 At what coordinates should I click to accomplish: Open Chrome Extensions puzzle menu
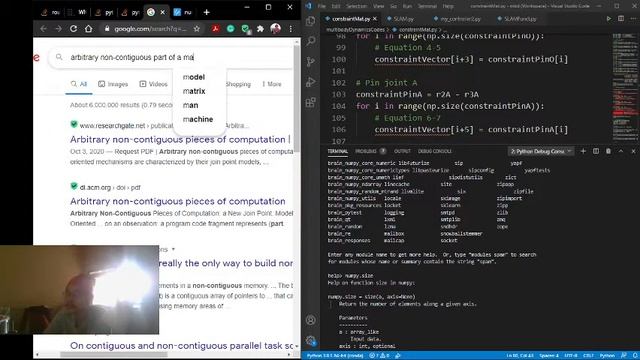[x=260, y=29]
